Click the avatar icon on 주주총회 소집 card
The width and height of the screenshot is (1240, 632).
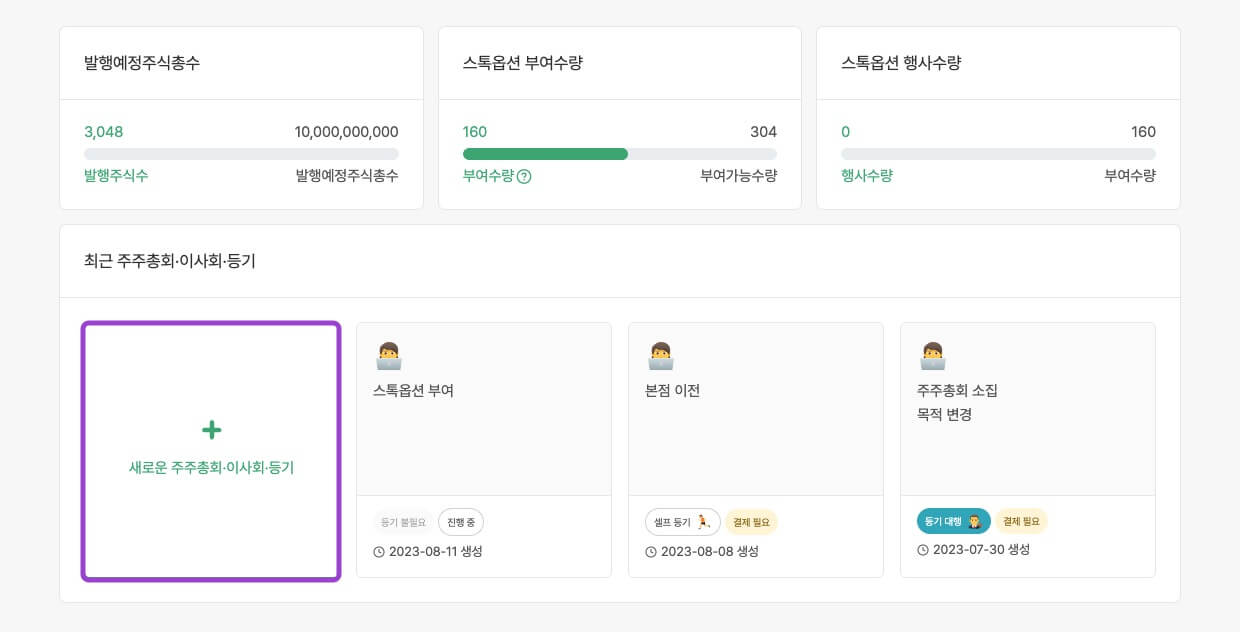932,356
